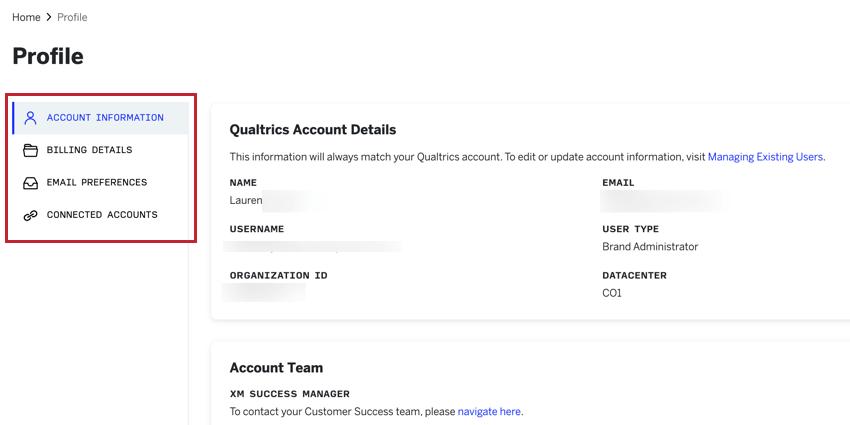Click the Account Team heading

[x=276, y=368]
